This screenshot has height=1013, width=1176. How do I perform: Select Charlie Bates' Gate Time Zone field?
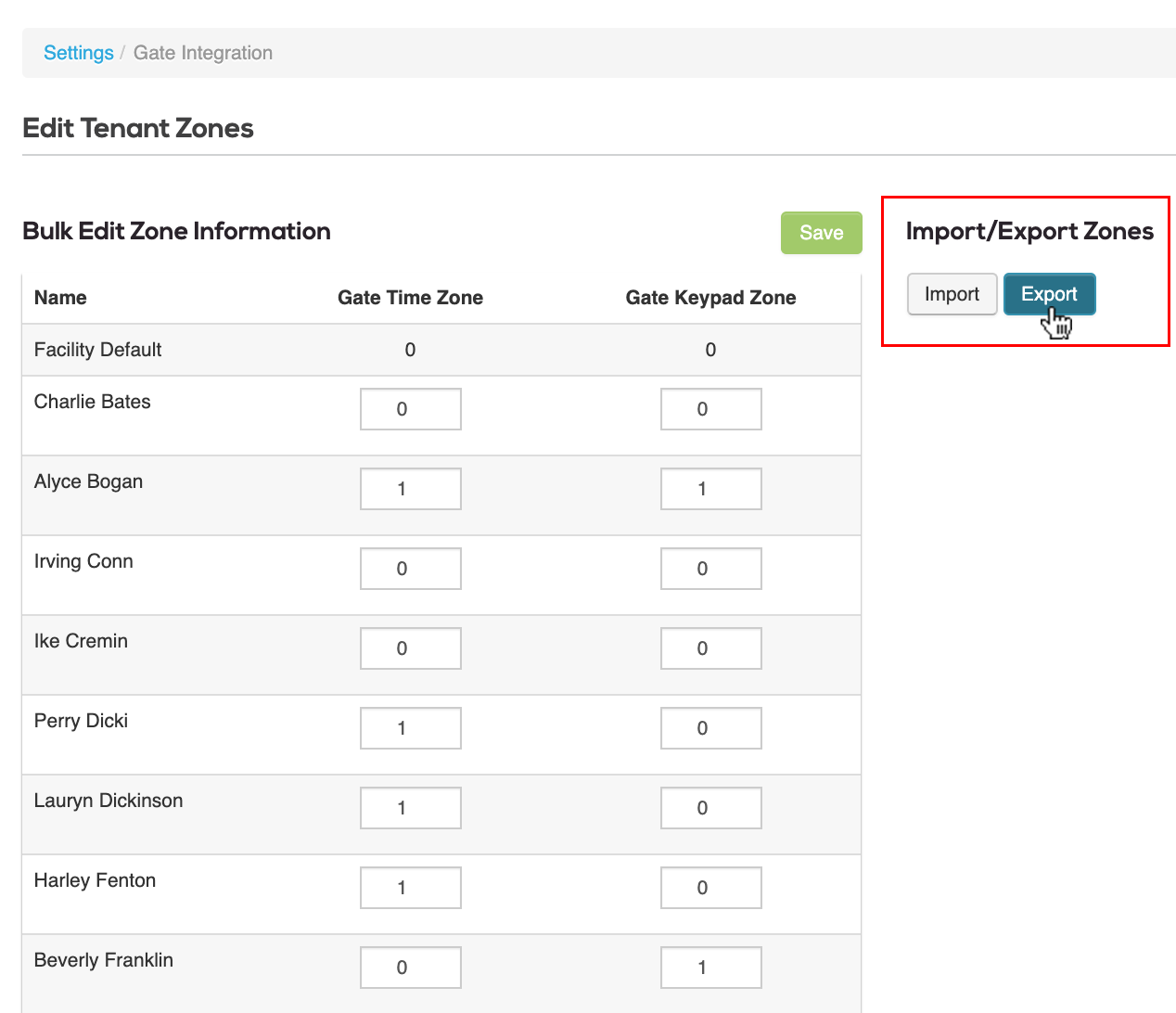point(410,408)
